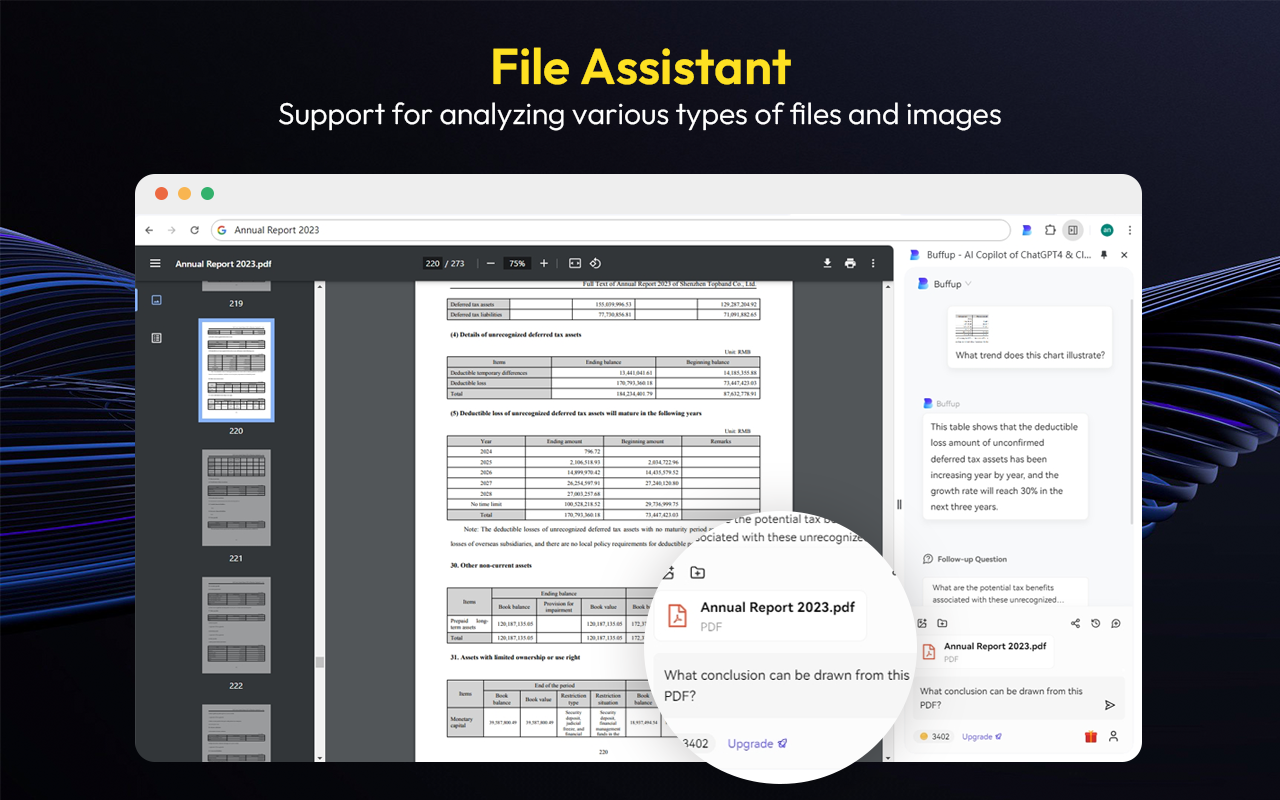Pin the Buffup side panel
The width and height of the screenshot is (1280, 800).
[x=1104, y=255]
